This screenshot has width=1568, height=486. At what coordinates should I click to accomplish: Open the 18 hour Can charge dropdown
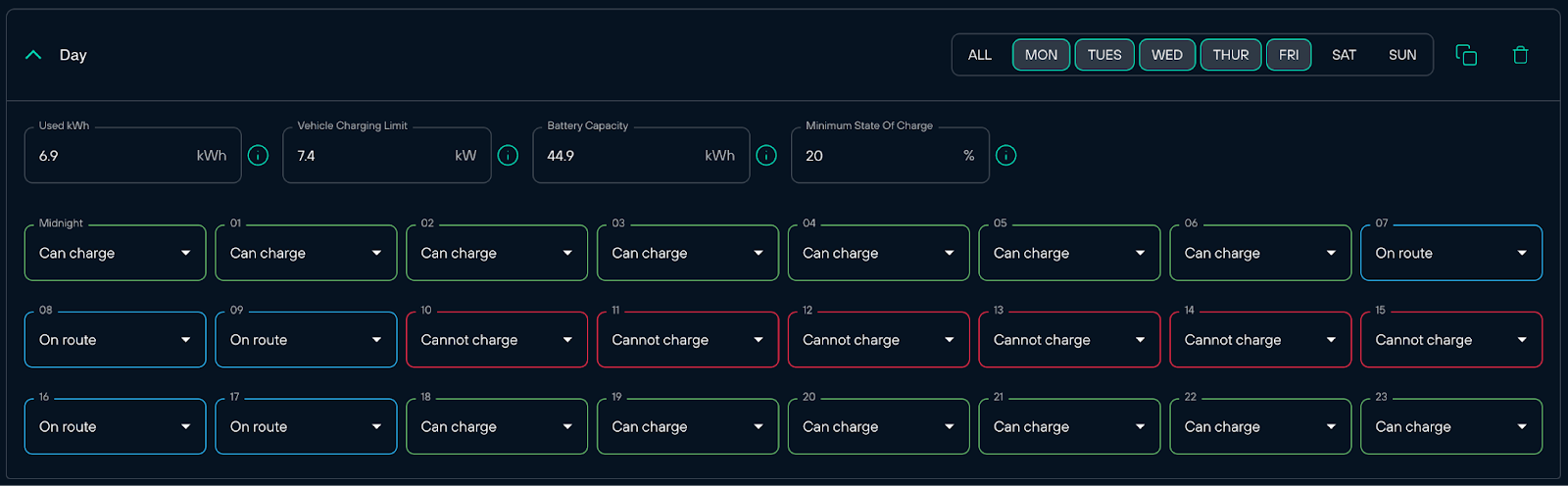[497, 427]
